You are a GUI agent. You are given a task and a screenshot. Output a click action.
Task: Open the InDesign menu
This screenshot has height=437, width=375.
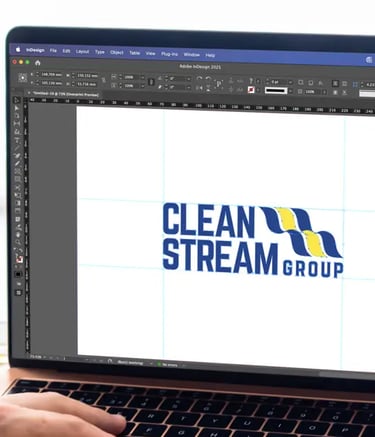[x=35, y=50]
